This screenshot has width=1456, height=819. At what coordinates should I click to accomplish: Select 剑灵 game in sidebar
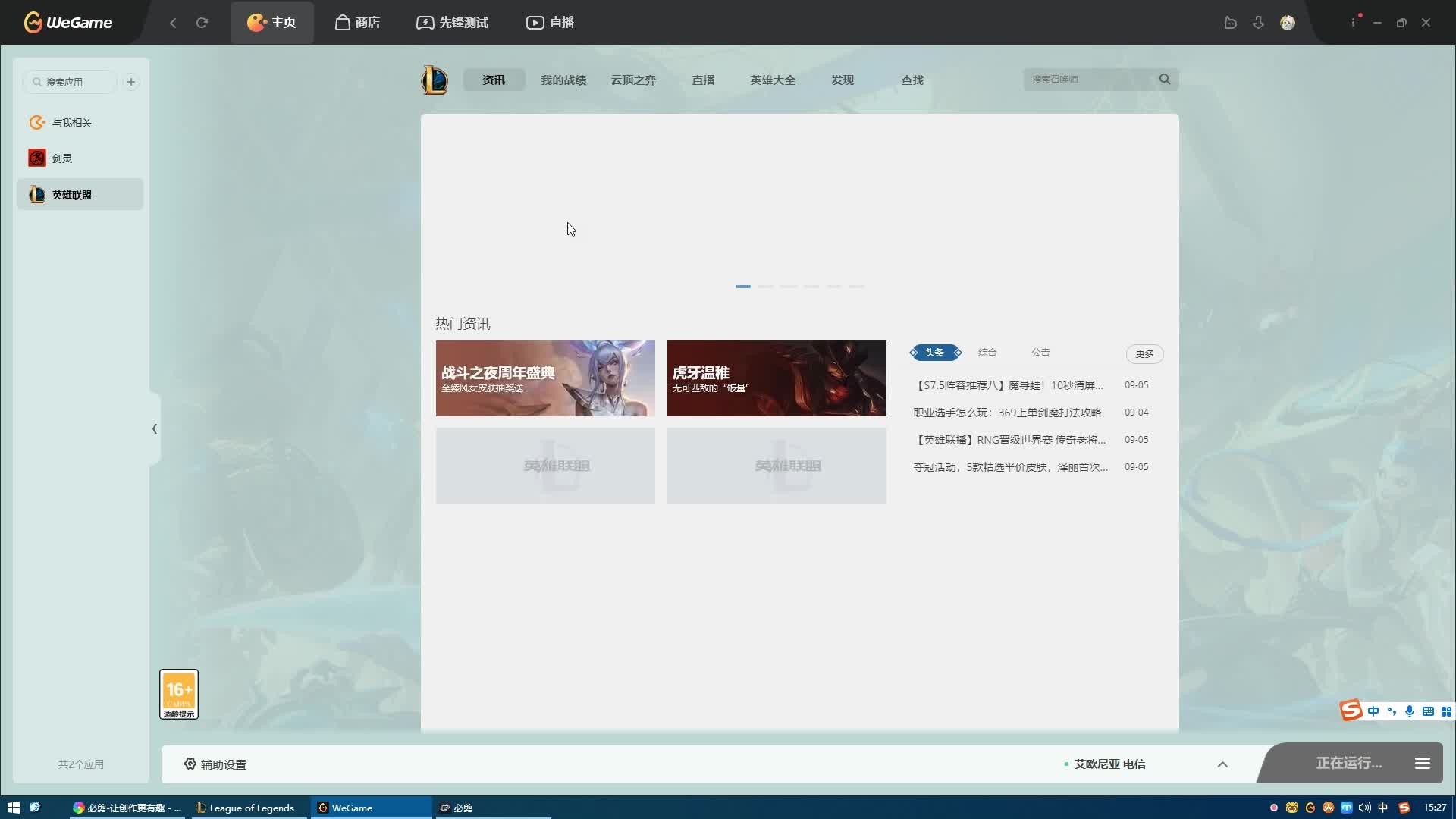coord(80,158)
